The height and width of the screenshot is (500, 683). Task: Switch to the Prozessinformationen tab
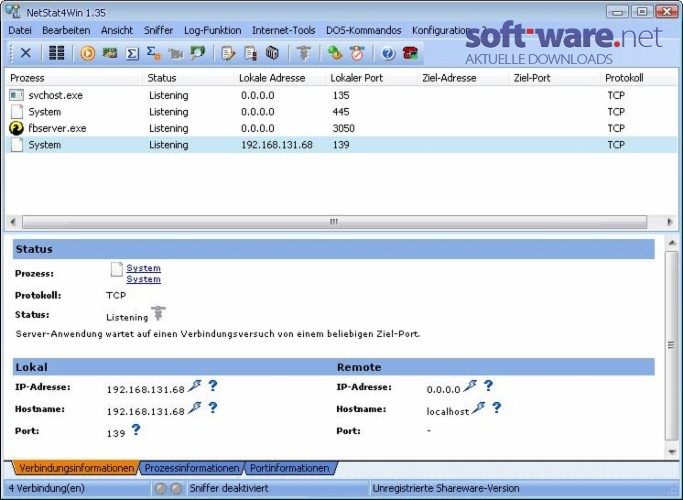click(x=192, y=468)
